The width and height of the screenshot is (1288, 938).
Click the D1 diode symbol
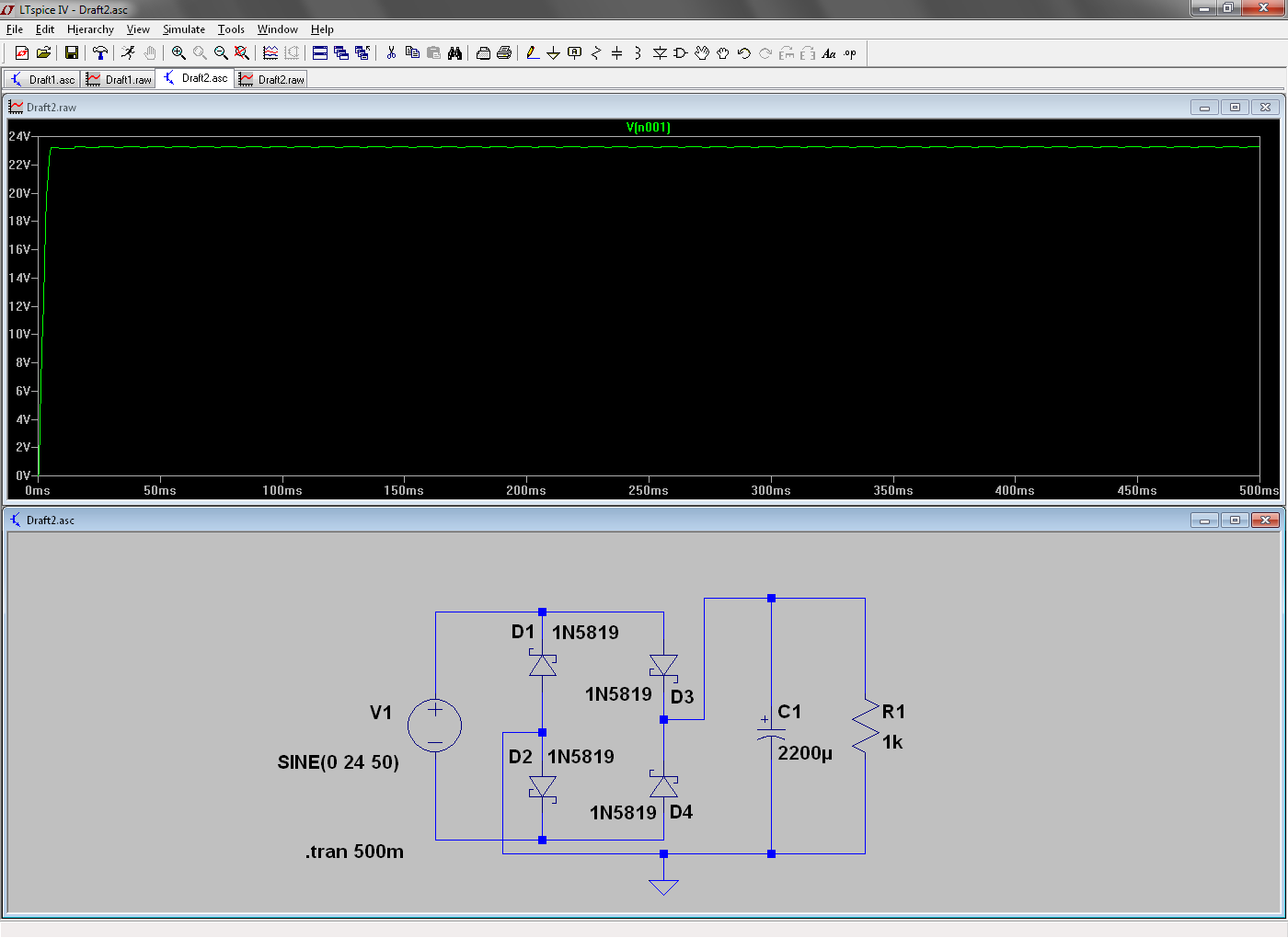coord(542,664)
